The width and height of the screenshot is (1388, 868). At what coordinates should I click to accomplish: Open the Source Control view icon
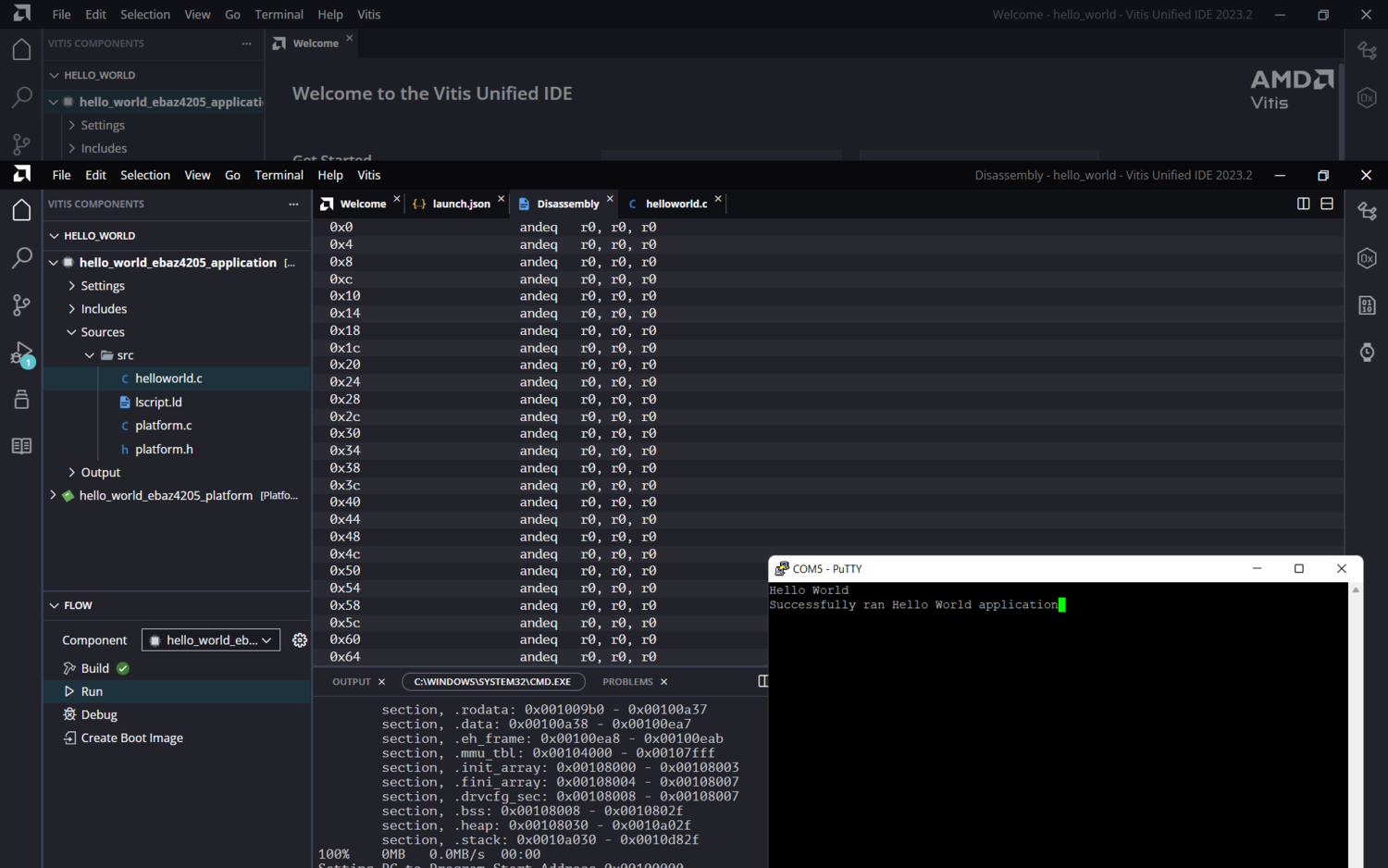[x=21, y=305]
